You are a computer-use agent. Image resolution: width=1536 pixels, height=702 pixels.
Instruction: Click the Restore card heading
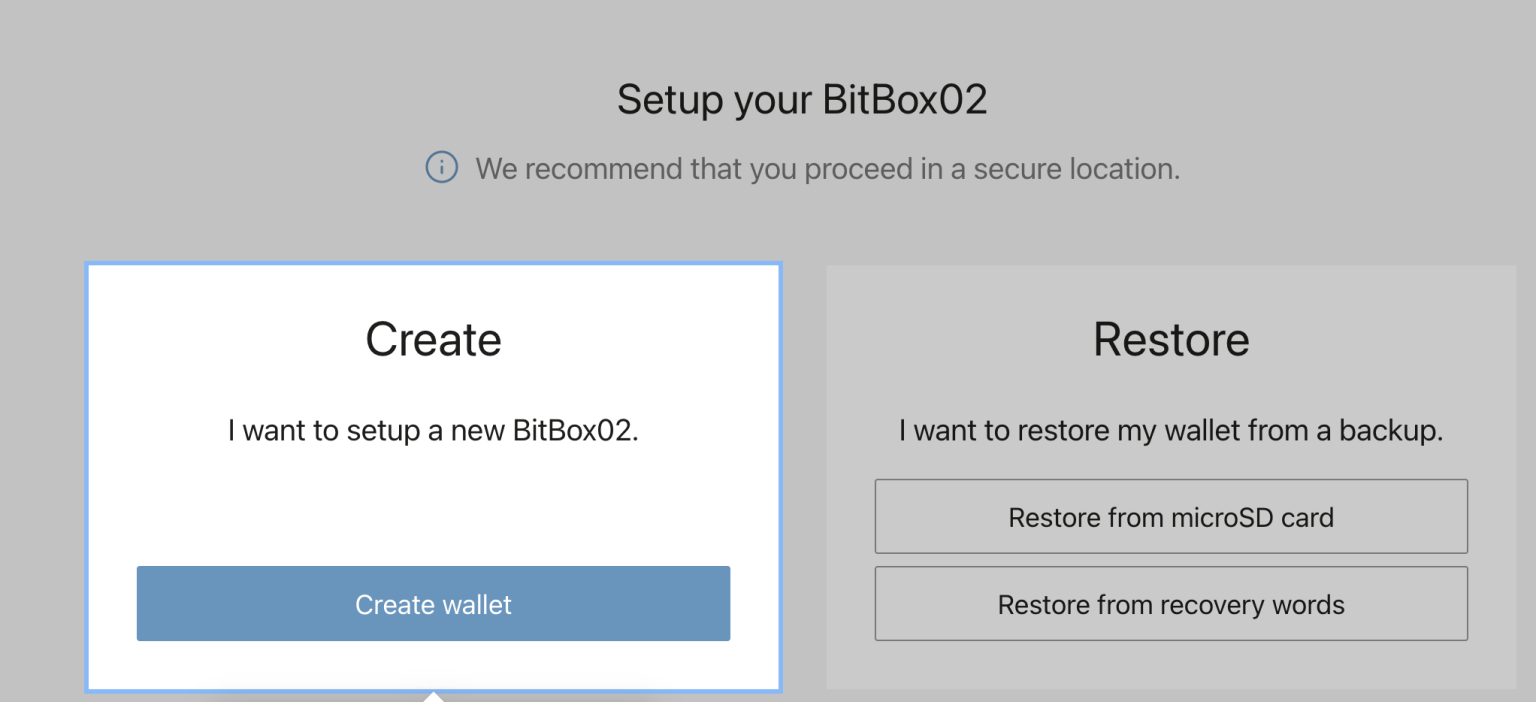1170,340
